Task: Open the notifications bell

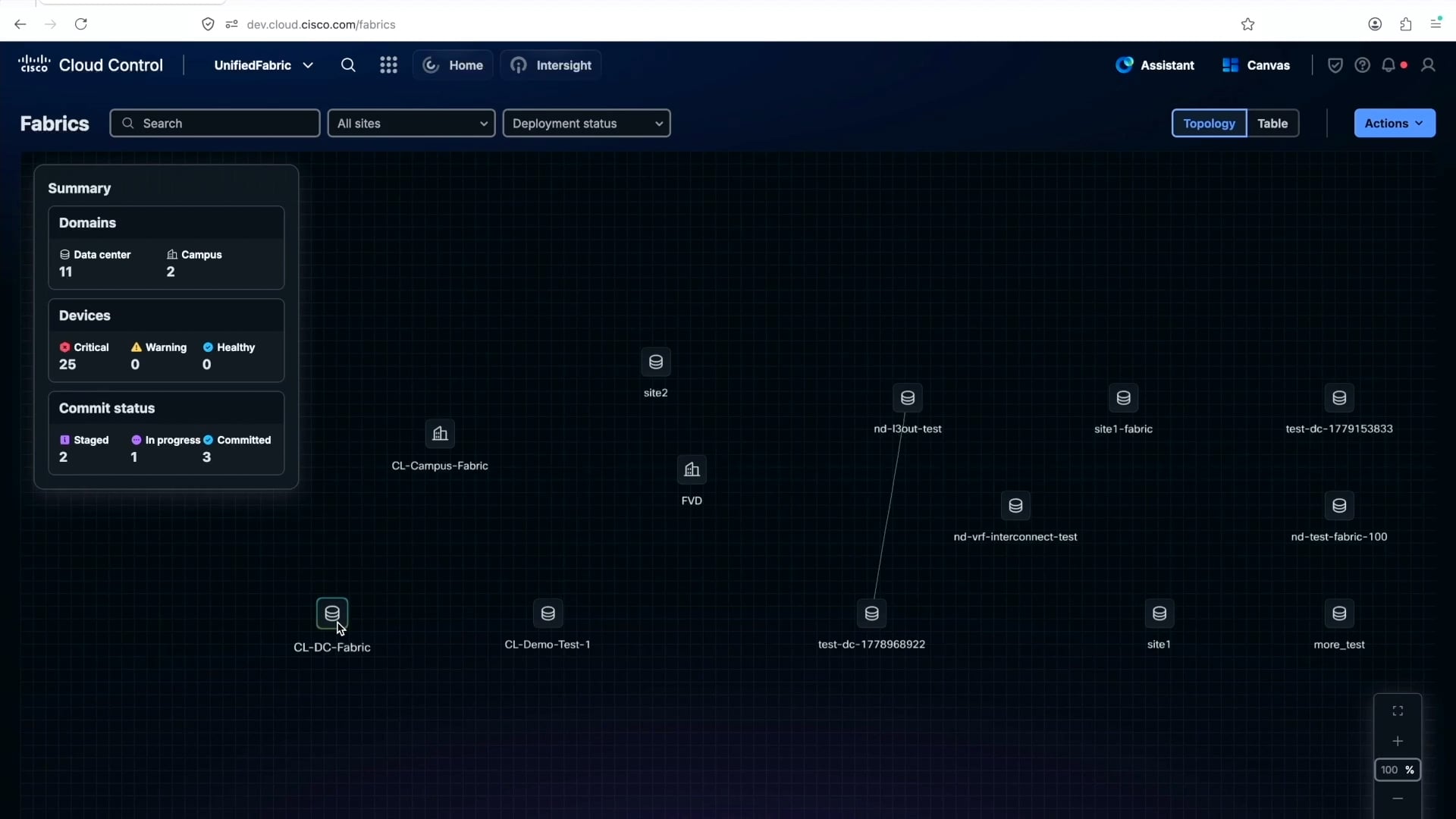Action: tap(1389, 65)
